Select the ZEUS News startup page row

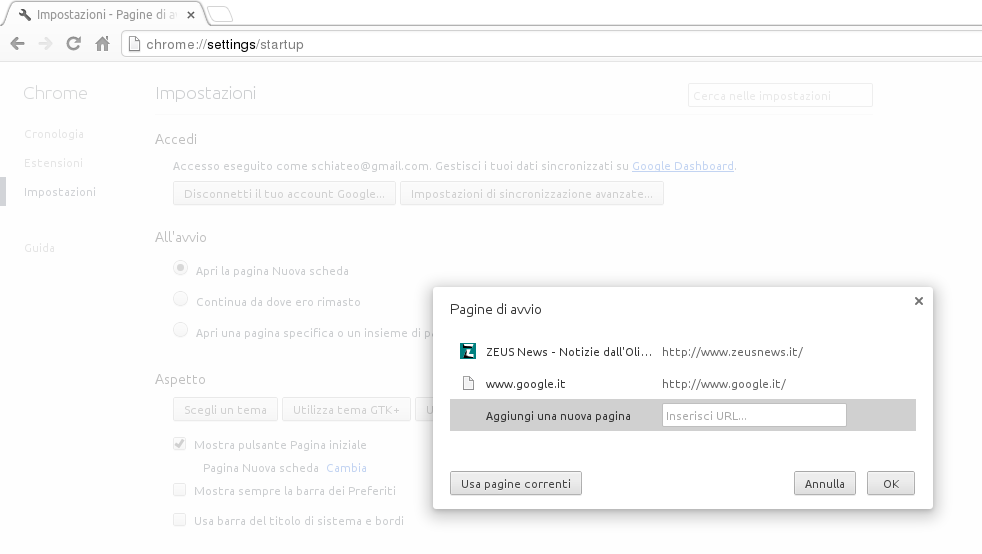tap(683, 351)
